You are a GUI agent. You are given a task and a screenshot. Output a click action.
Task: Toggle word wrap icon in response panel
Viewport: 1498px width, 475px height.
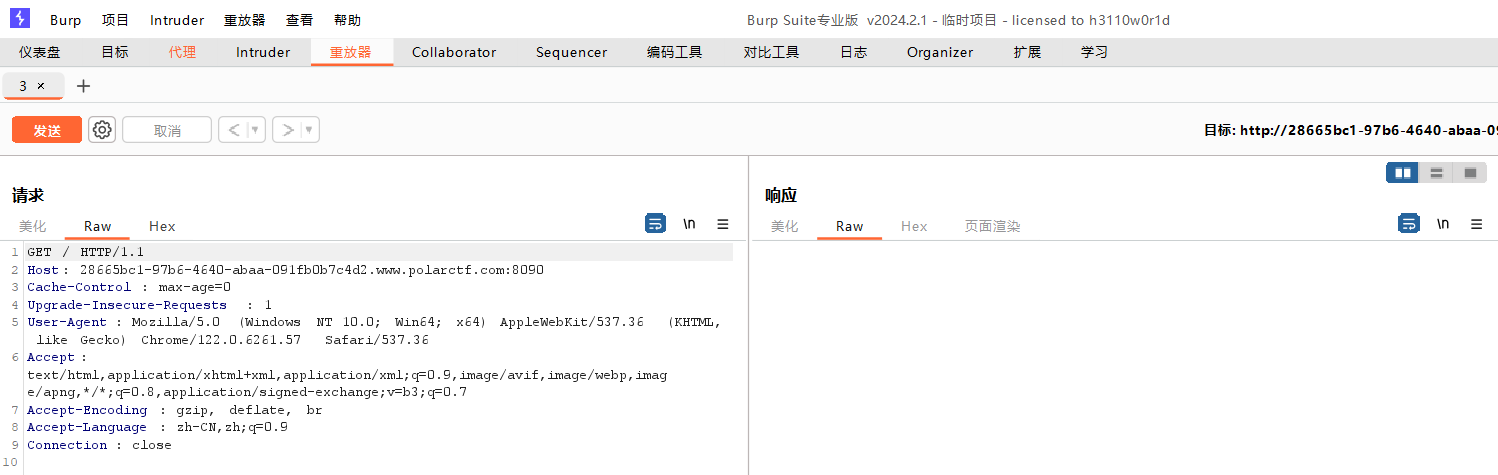(1408, 224)
